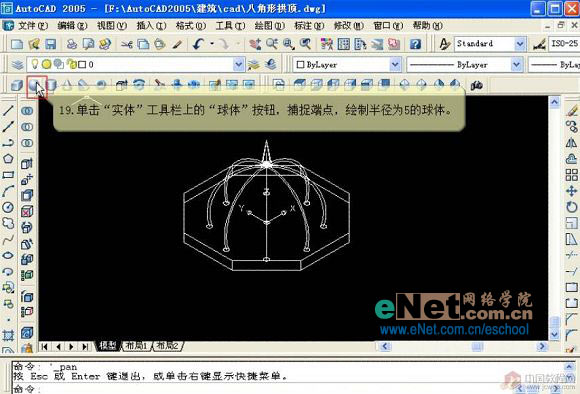
Task: Select the Polyline tool
Action: point(8,142)
